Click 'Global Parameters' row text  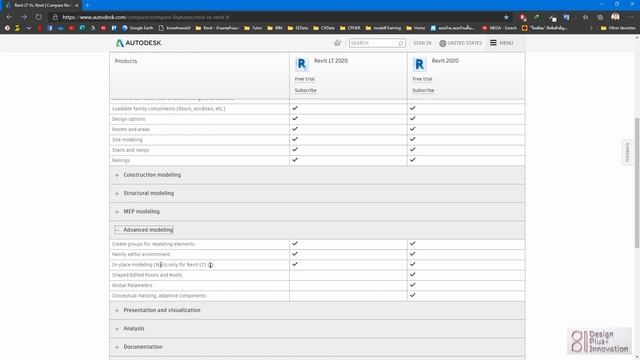coord(132,285)
